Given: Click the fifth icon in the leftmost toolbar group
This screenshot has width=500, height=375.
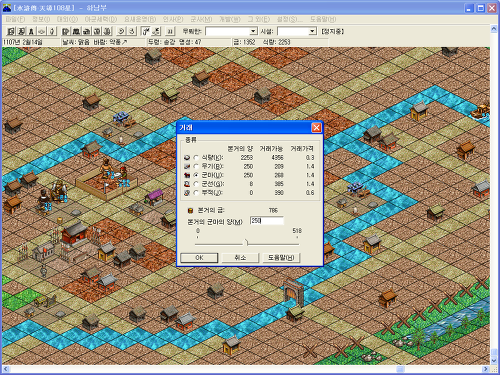Looking at the screenshot, I should pyautogui.click(x=52, y=31).
